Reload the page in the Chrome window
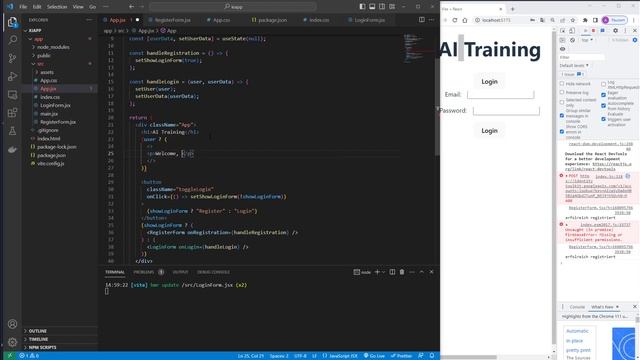This screenshot has height=360, width=640. pos(455,20)
